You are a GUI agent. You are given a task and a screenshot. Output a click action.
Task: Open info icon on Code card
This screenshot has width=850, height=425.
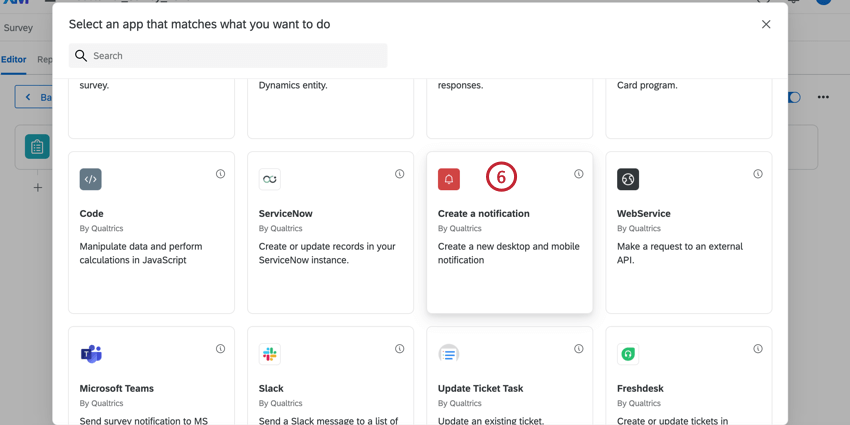pyautogui.click(x=221, y=174)
